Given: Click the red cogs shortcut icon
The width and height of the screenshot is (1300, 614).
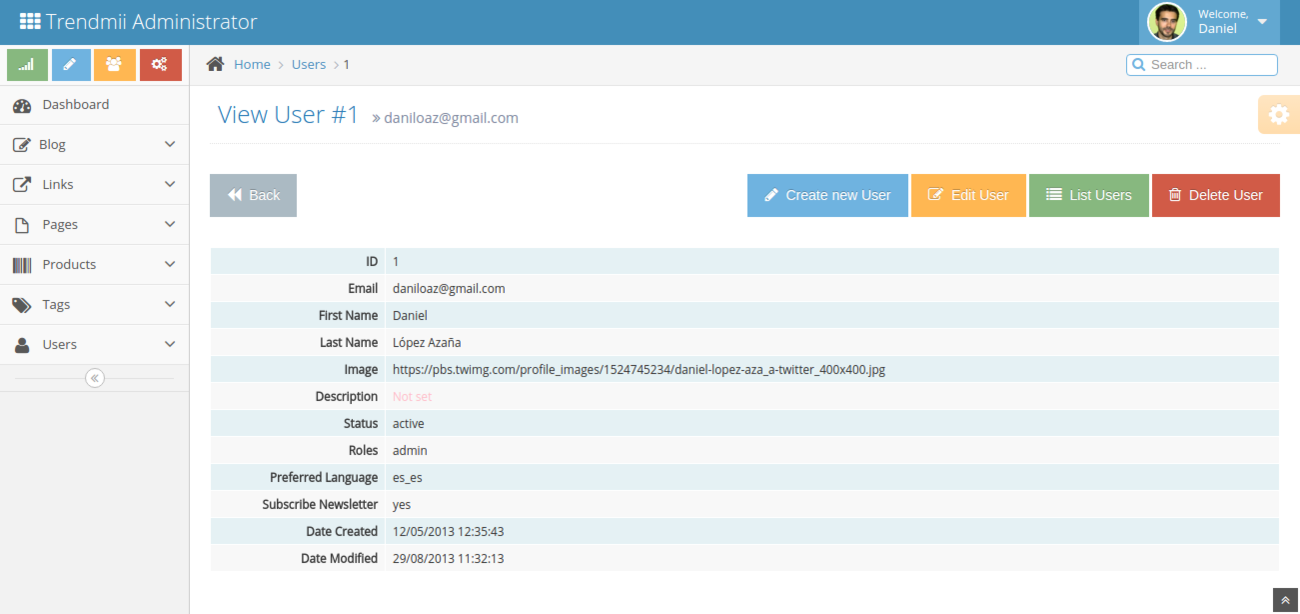Looking at the screenshot, I should [x=160, y=65].
